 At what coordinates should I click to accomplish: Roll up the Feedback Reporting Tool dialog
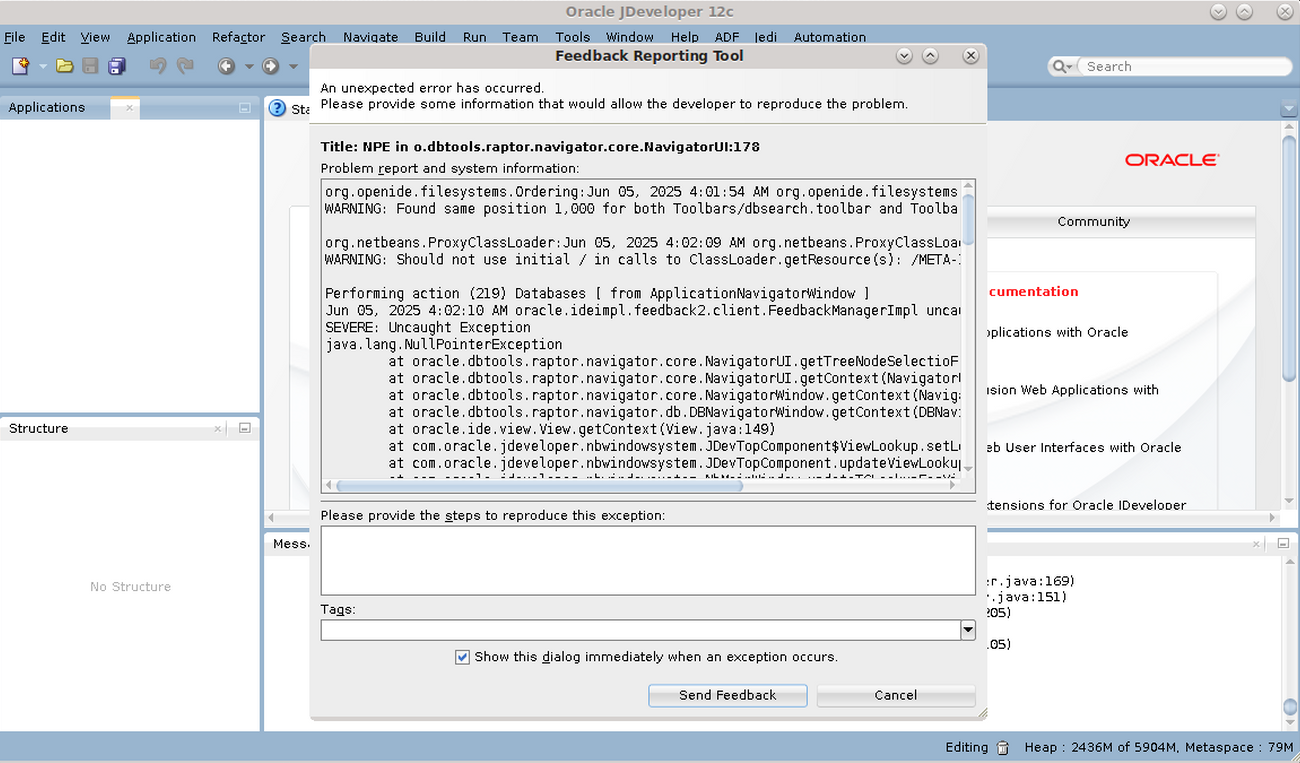pos(904,56)
